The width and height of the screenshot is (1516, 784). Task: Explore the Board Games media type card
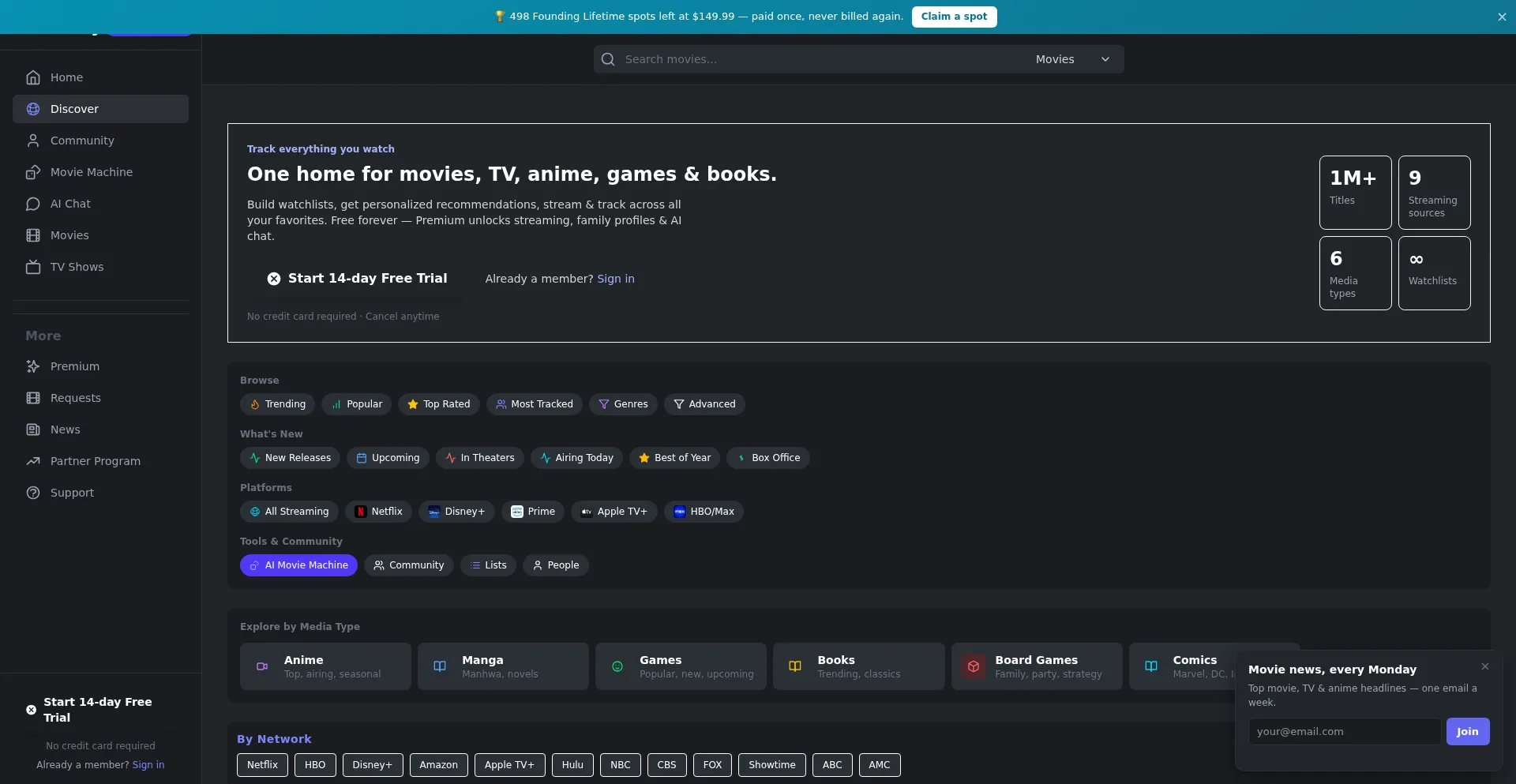tap(1037, 666)
